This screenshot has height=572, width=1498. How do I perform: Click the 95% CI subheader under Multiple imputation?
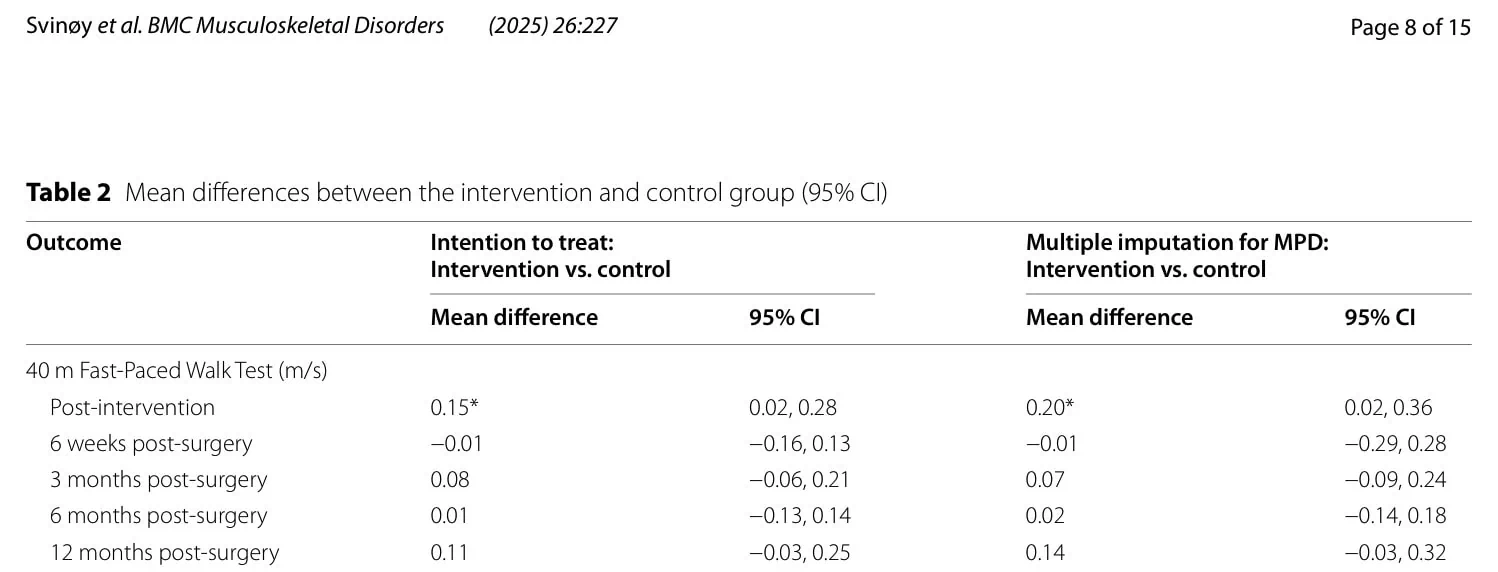pos(1380,318)
